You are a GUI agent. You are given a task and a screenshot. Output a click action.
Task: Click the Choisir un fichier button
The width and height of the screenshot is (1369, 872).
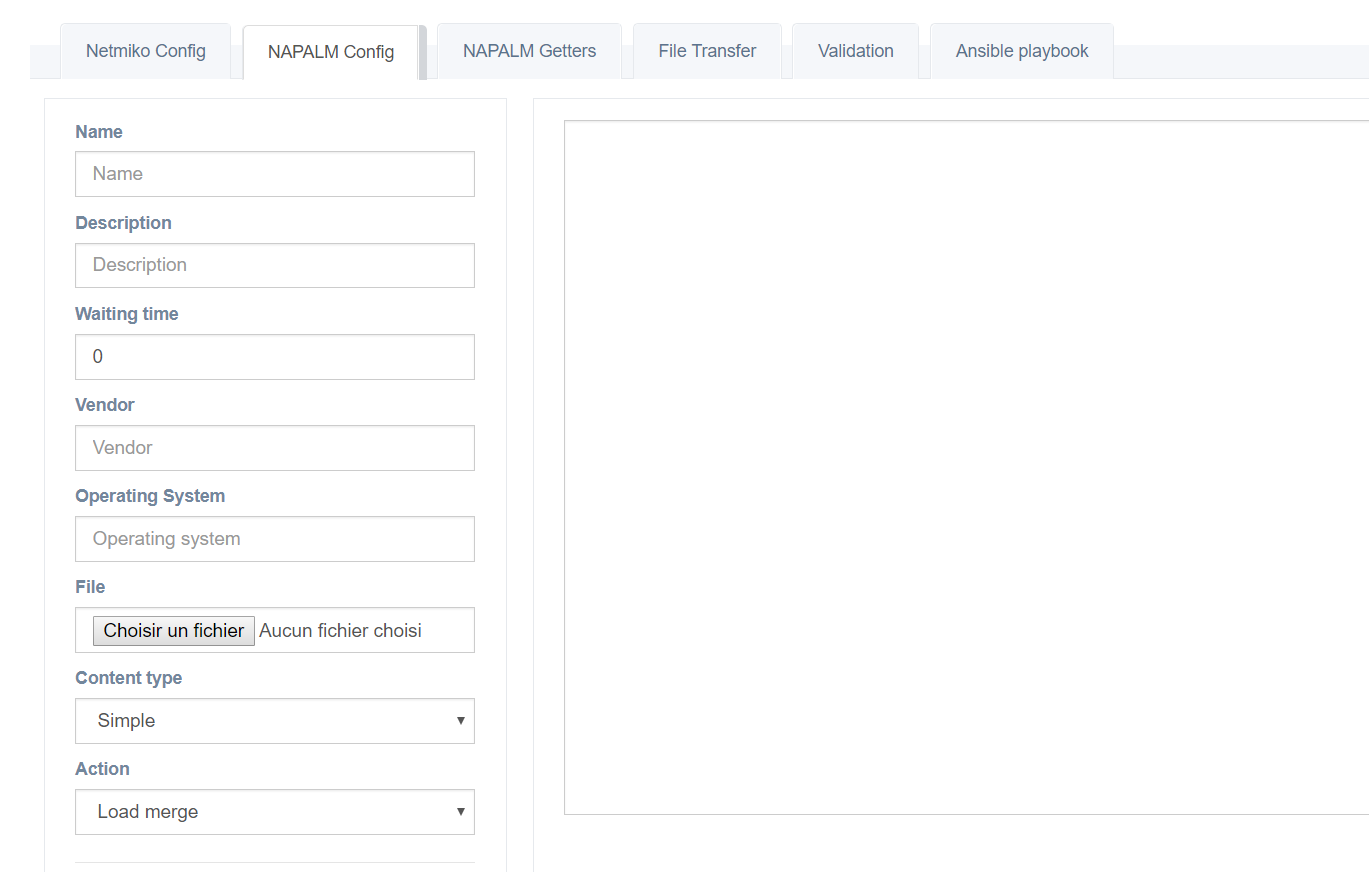click(174, 631)
